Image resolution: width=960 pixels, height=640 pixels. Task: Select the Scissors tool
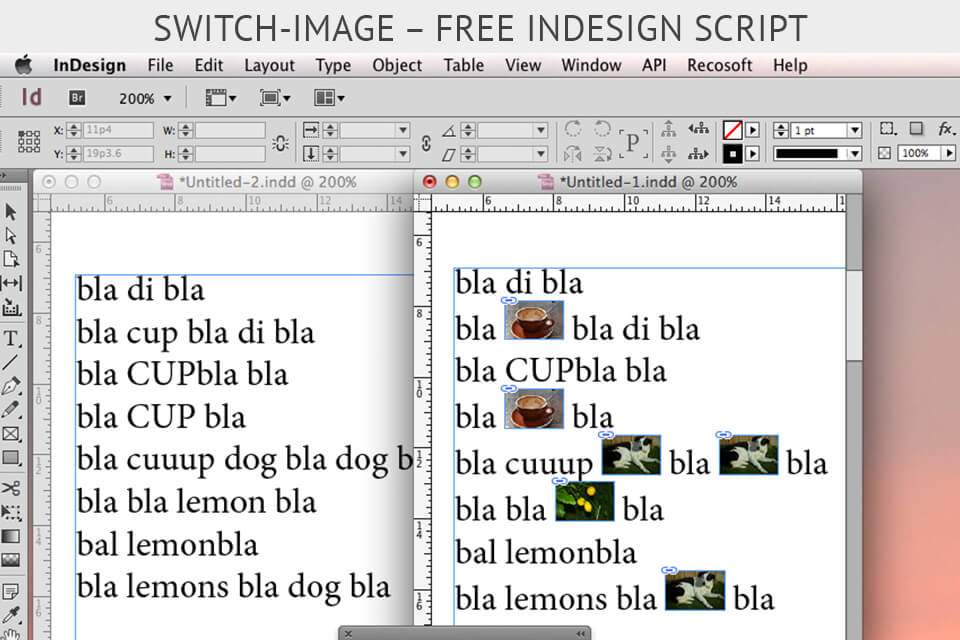13,487
